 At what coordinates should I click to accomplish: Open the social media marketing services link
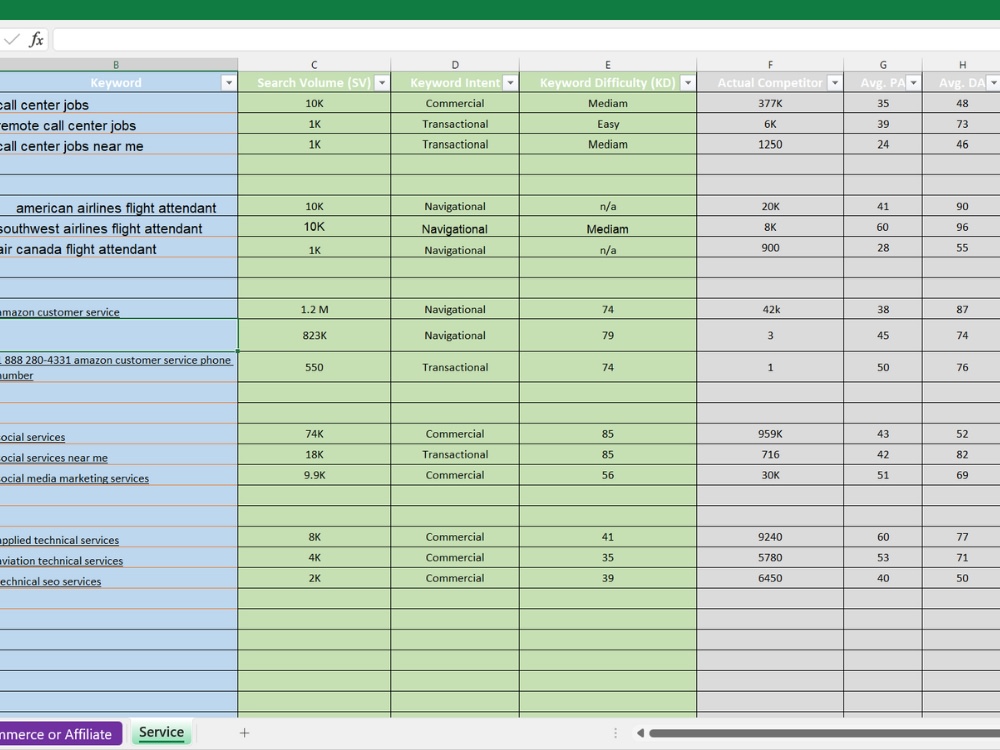(74, 478)
